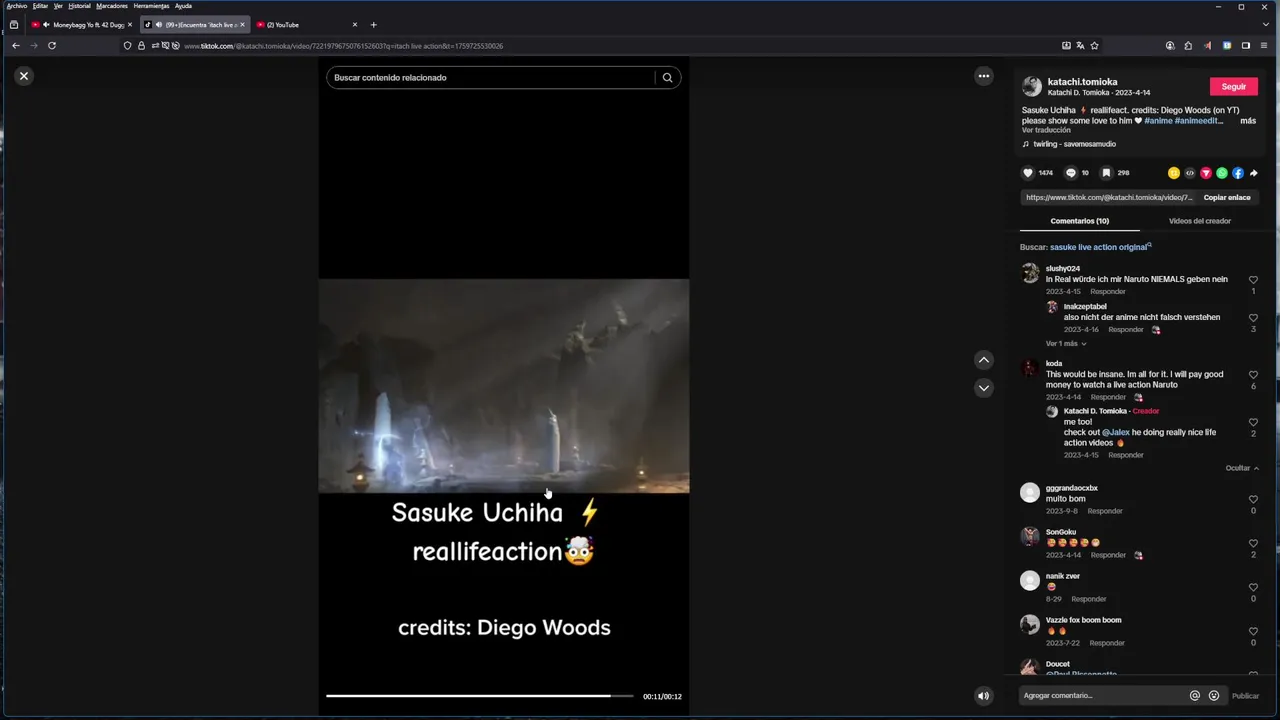Save the video with the bookmark icon

click(1106, 173)
